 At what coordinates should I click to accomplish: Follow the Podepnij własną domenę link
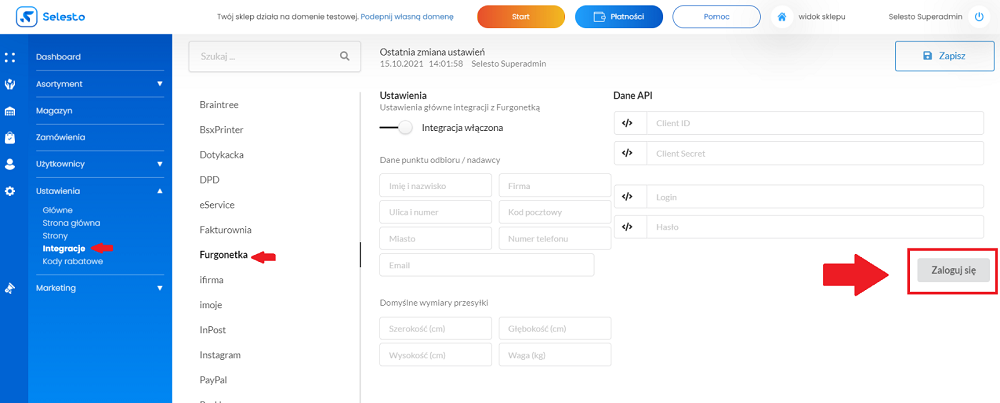pyautogui.click(x=407, y=17)
